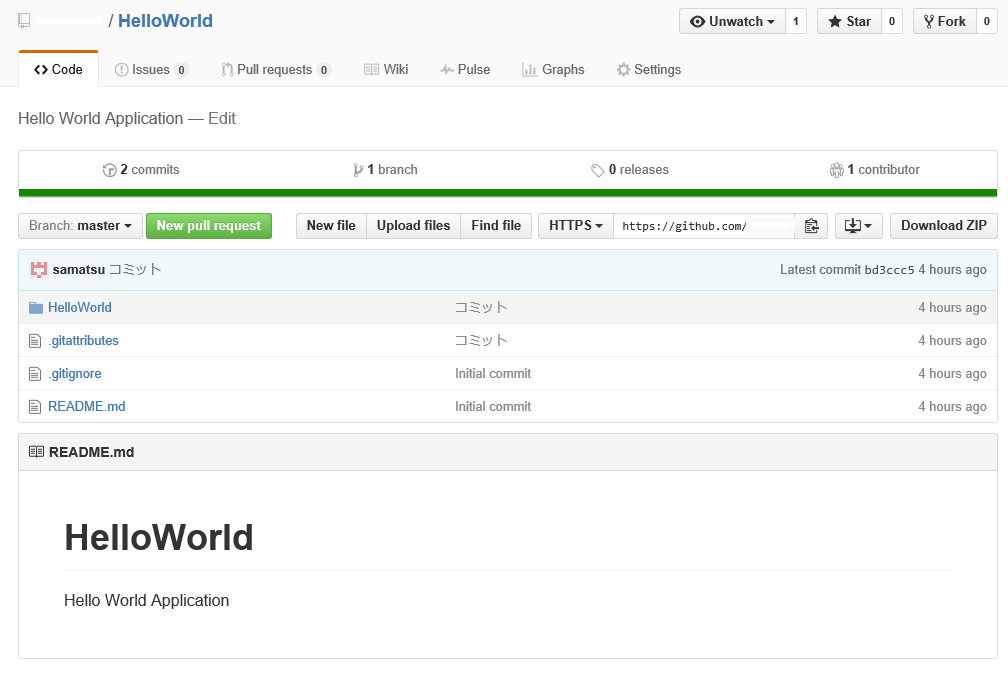Select the https://github.com clone URL field
The width and height of the screenshot is (1008, 683).
pos(705,226)
